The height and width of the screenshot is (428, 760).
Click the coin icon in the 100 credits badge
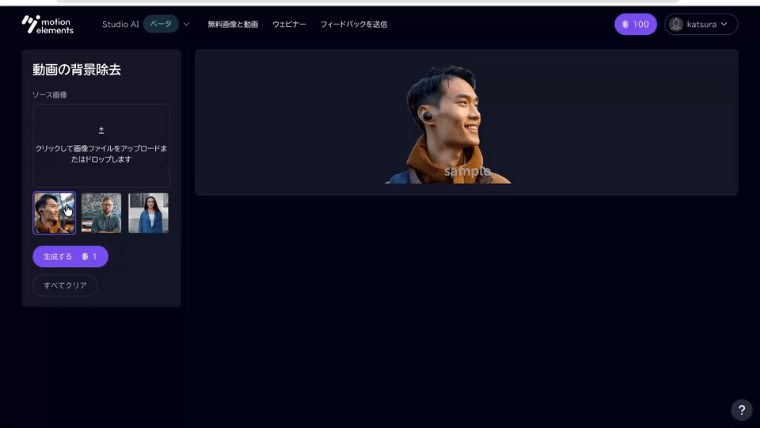click(x=625, y=24)
